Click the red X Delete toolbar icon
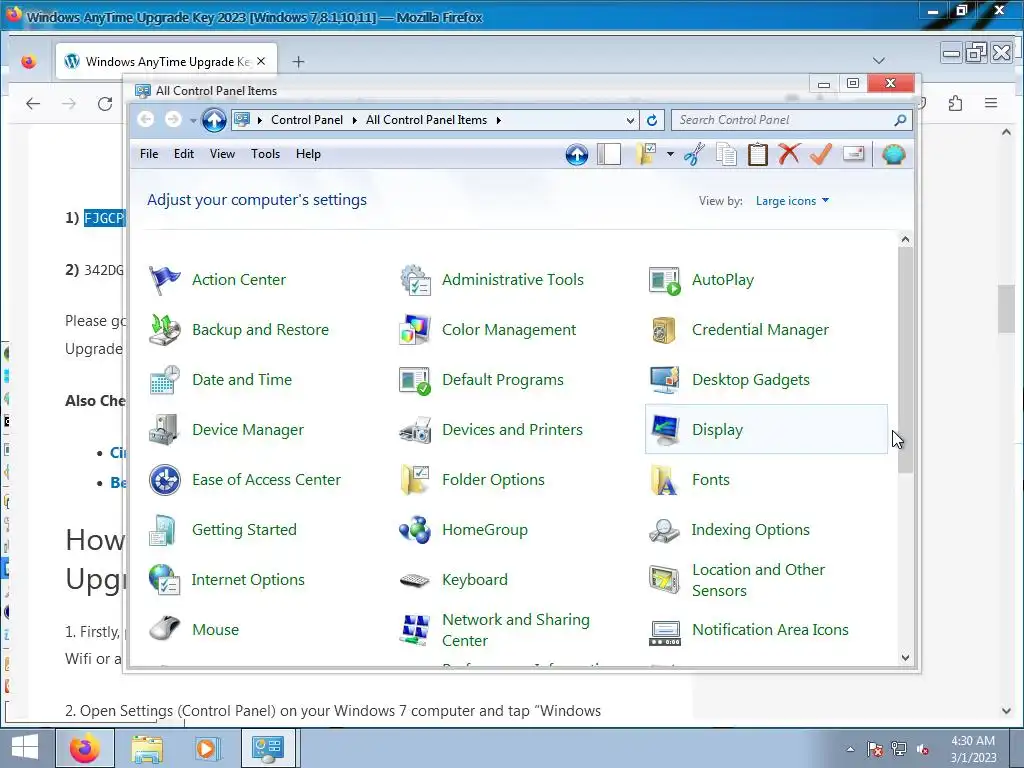The image size is (1024, 768). tap(789, 155)
